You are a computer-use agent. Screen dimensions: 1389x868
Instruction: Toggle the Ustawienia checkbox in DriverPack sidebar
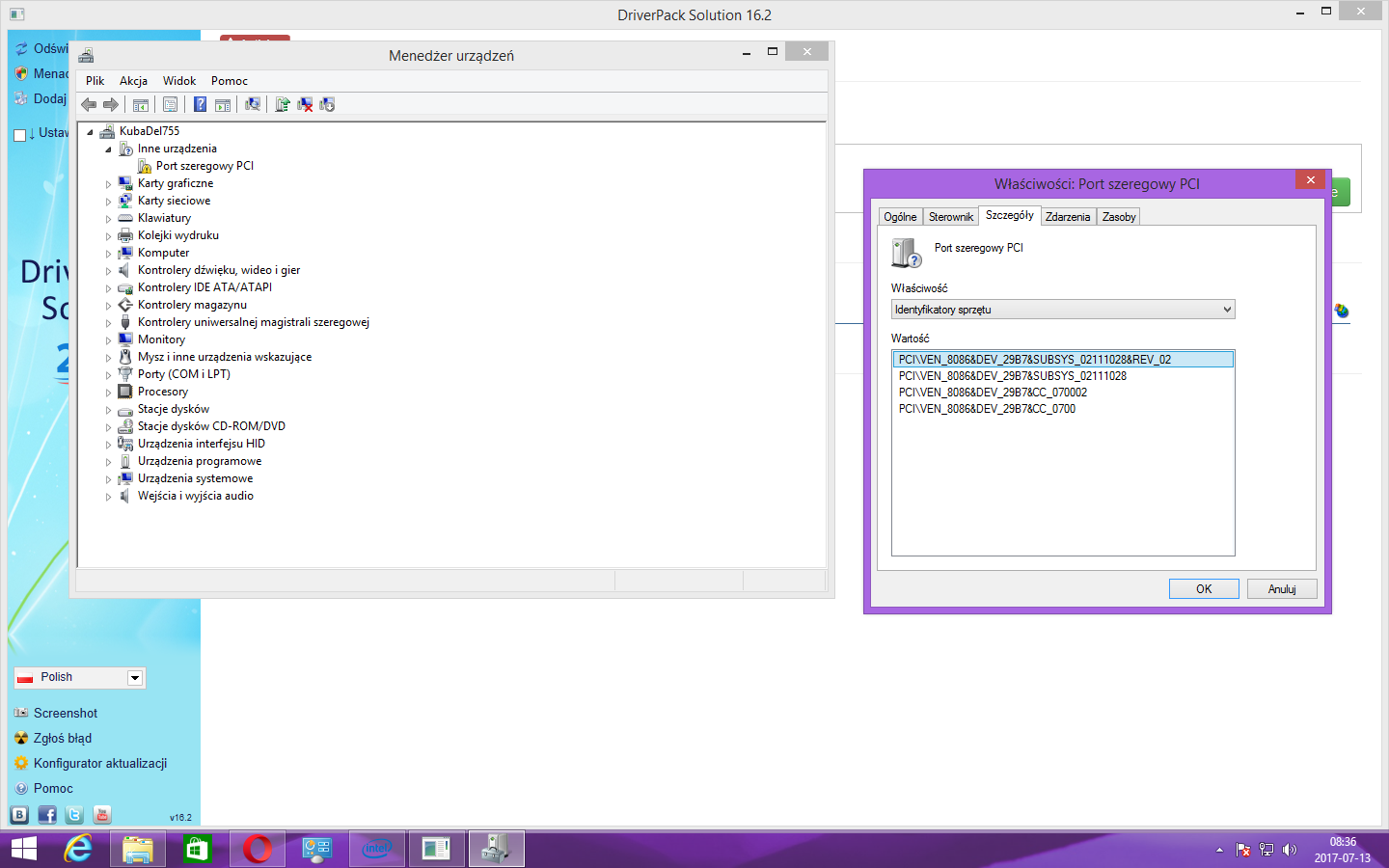[19, 135]
